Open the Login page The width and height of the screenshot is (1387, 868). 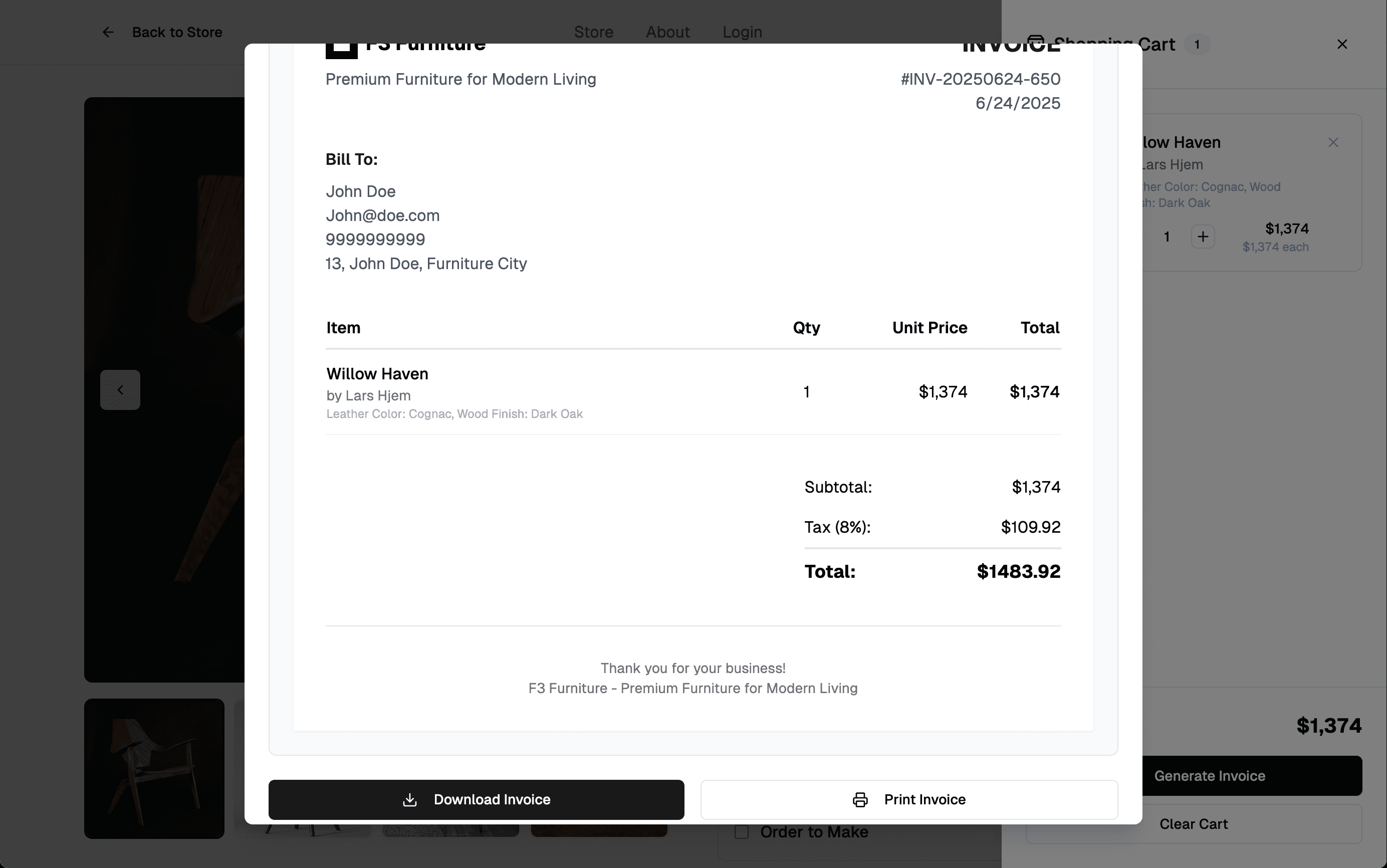[x=742, y=32]
